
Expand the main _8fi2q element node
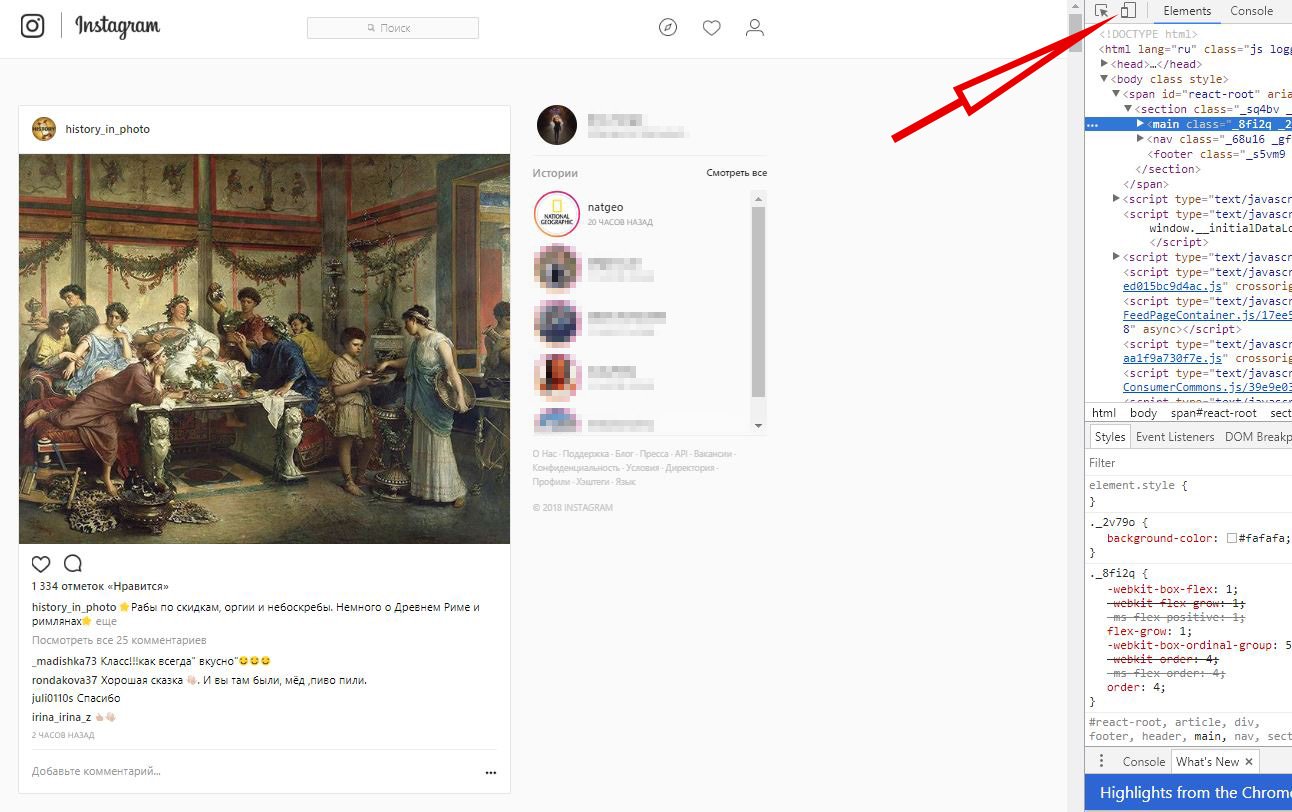click(1141, 124)
